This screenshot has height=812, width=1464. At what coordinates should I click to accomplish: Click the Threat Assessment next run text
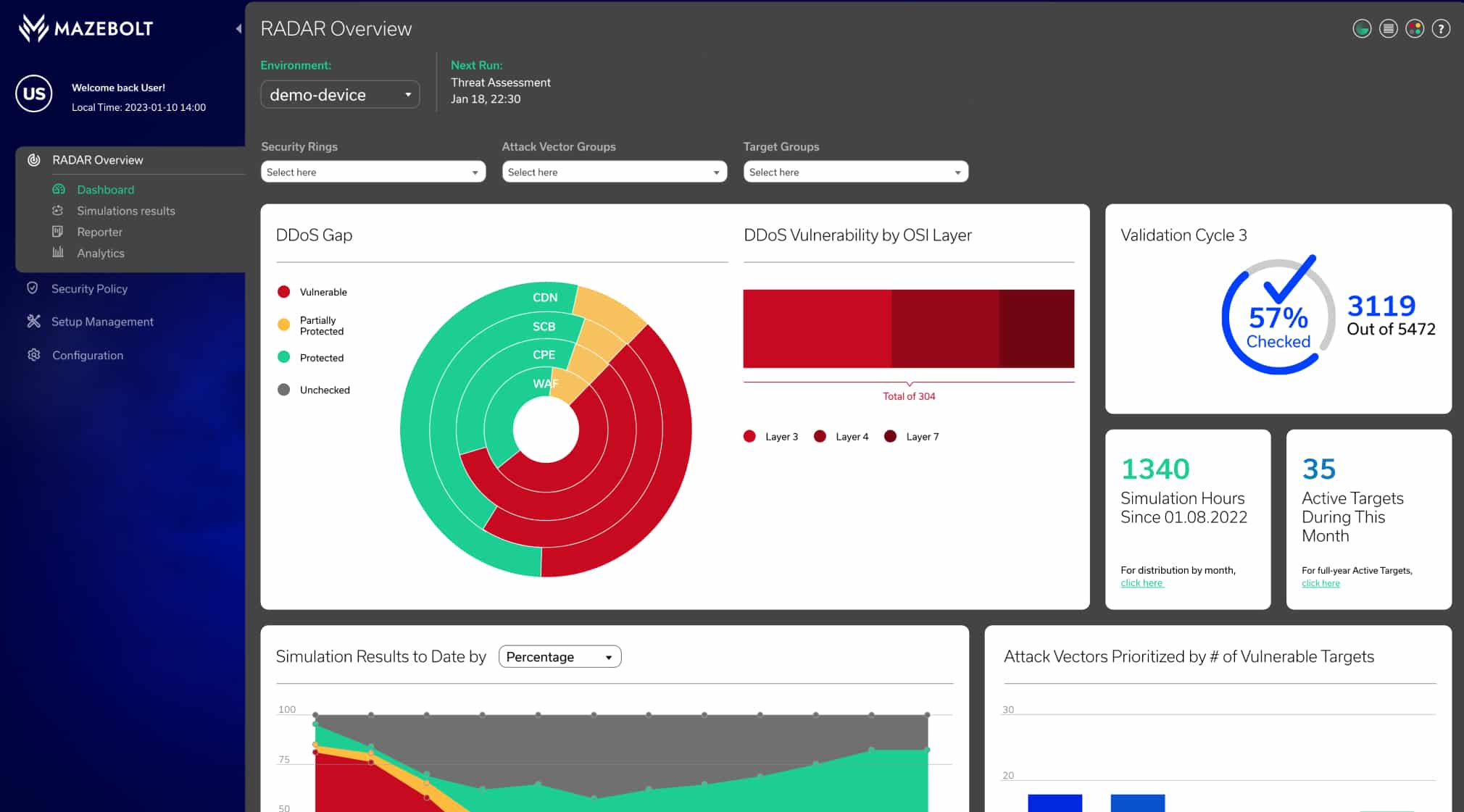click(501, 83)
